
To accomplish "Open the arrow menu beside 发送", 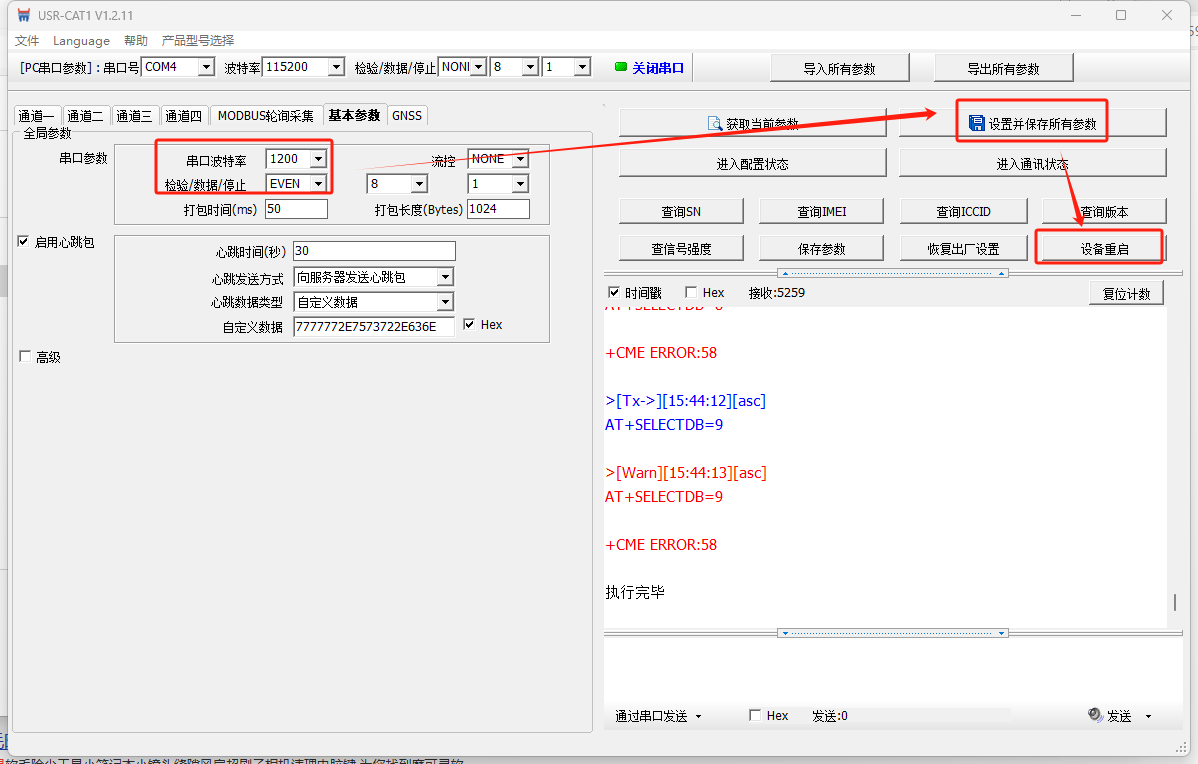I will tap(1148, 716).
